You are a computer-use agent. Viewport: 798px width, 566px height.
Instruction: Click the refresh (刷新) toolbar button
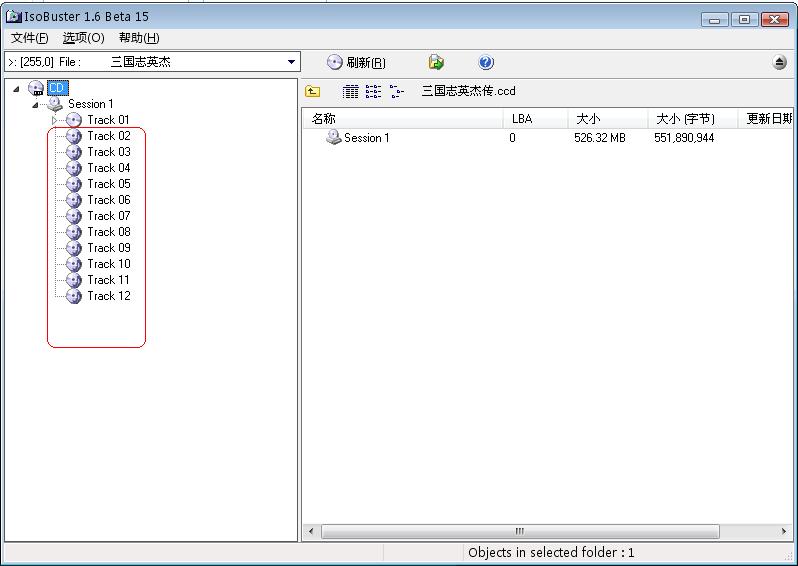[x=356, y=63]
